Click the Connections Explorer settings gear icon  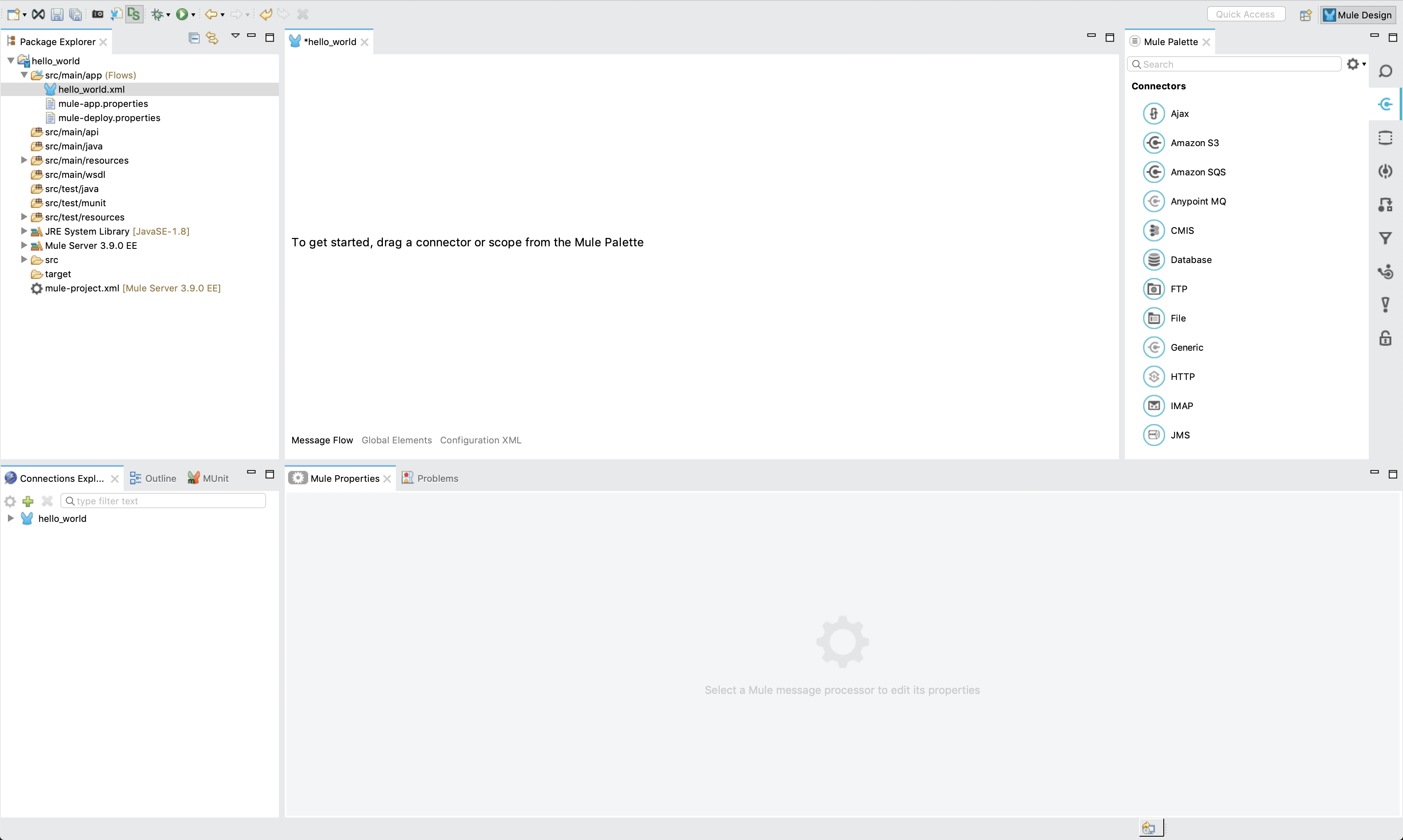click(x=10, y=501)
